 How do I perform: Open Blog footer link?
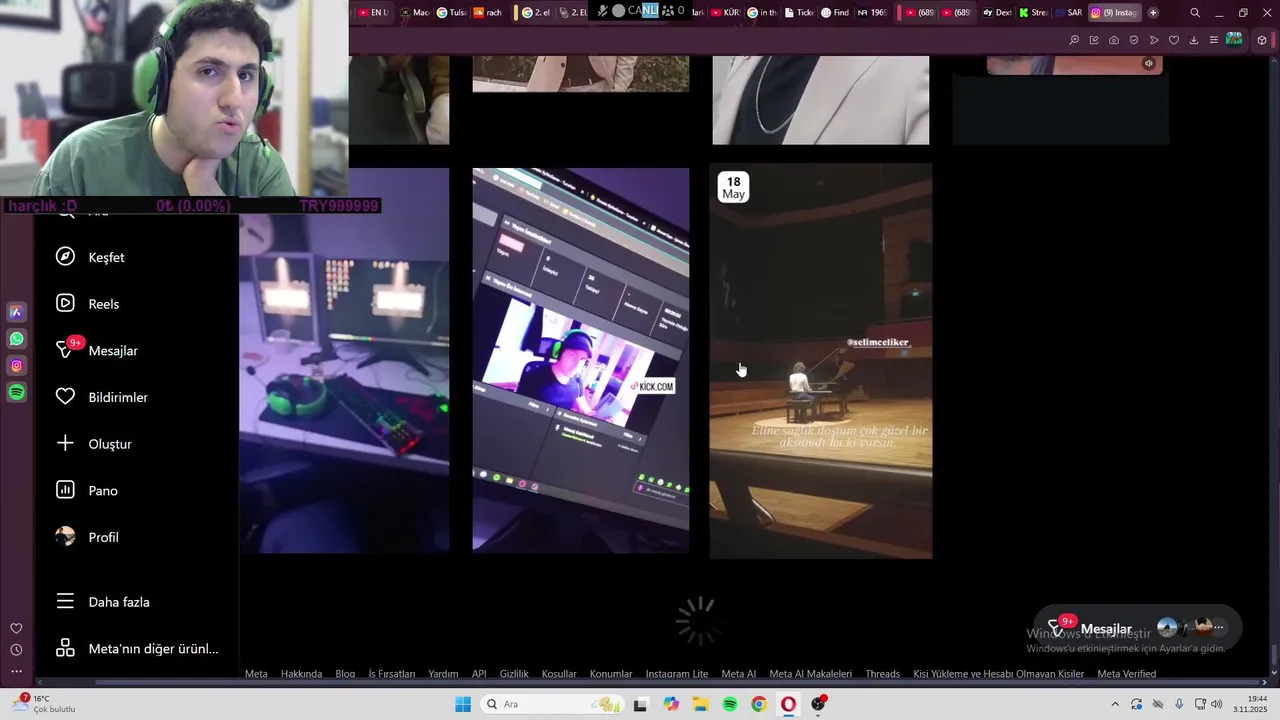click(x=345, y=674)
